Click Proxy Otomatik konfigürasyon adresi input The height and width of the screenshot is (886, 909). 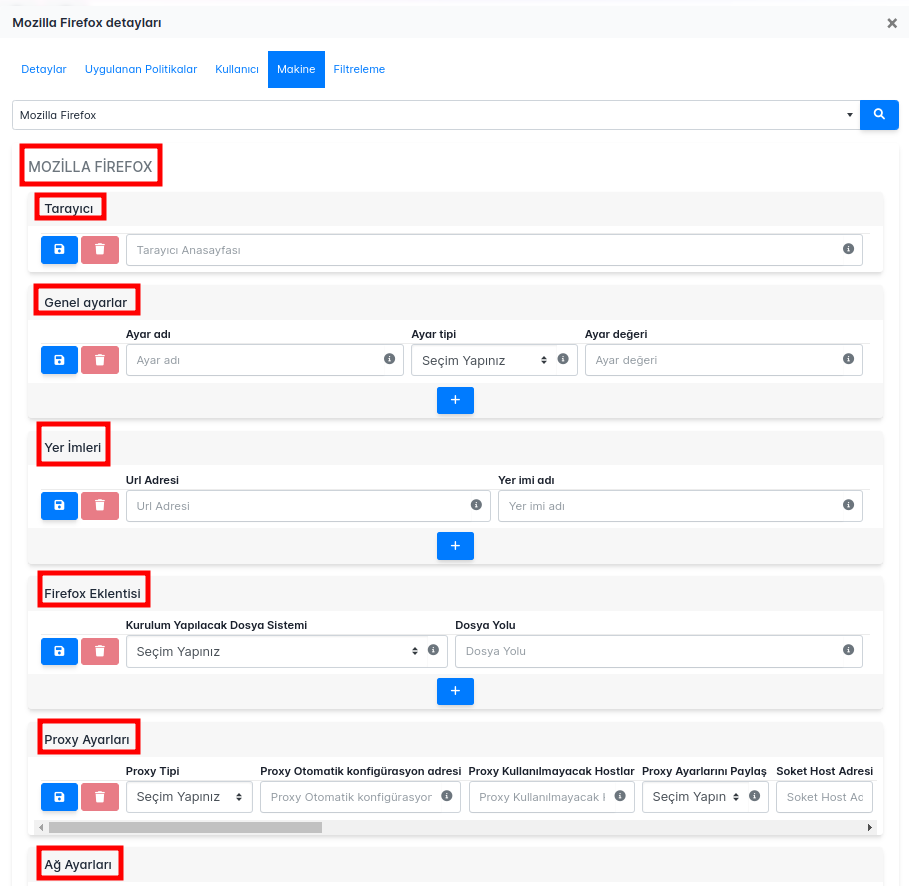pyautogui.click(x=360, y=797)
